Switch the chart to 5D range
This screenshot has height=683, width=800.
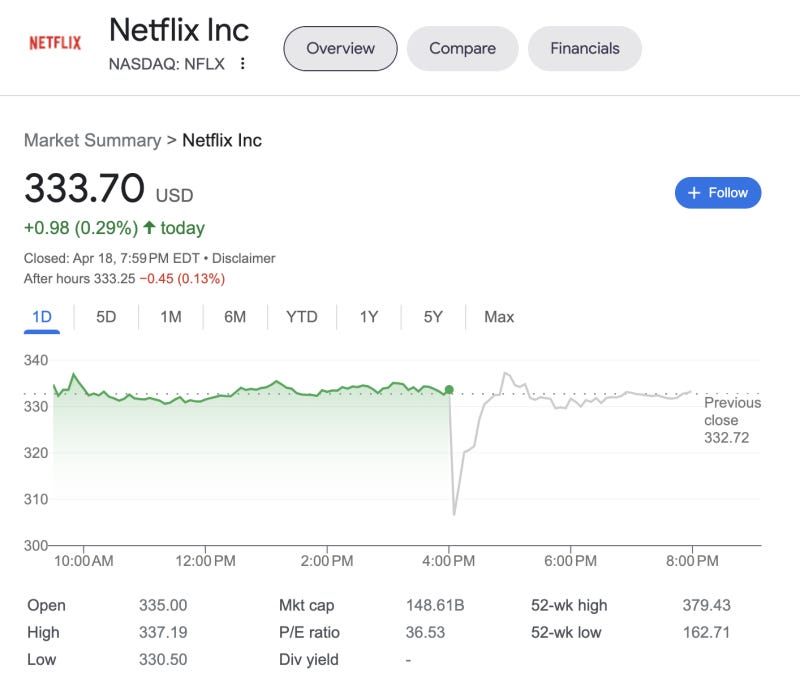point(106,317)
